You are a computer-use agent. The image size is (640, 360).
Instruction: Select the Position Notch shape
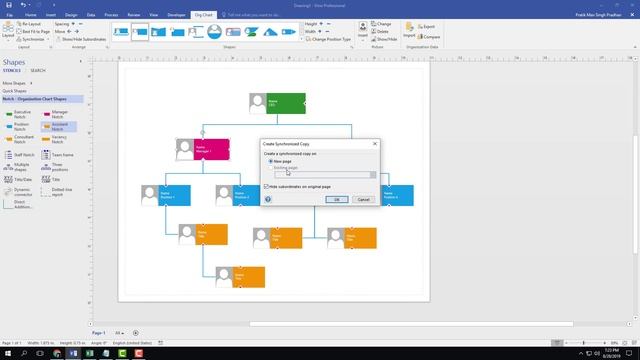[19, 127]
